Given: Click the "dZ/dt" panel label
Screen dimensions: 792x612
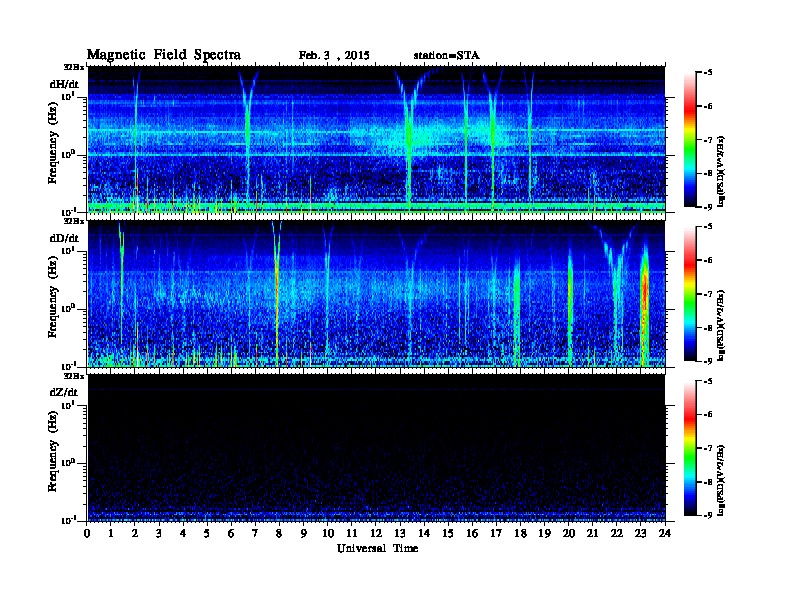Looking at the screenshot, I should pyautogui.click(x=64, y=392).
